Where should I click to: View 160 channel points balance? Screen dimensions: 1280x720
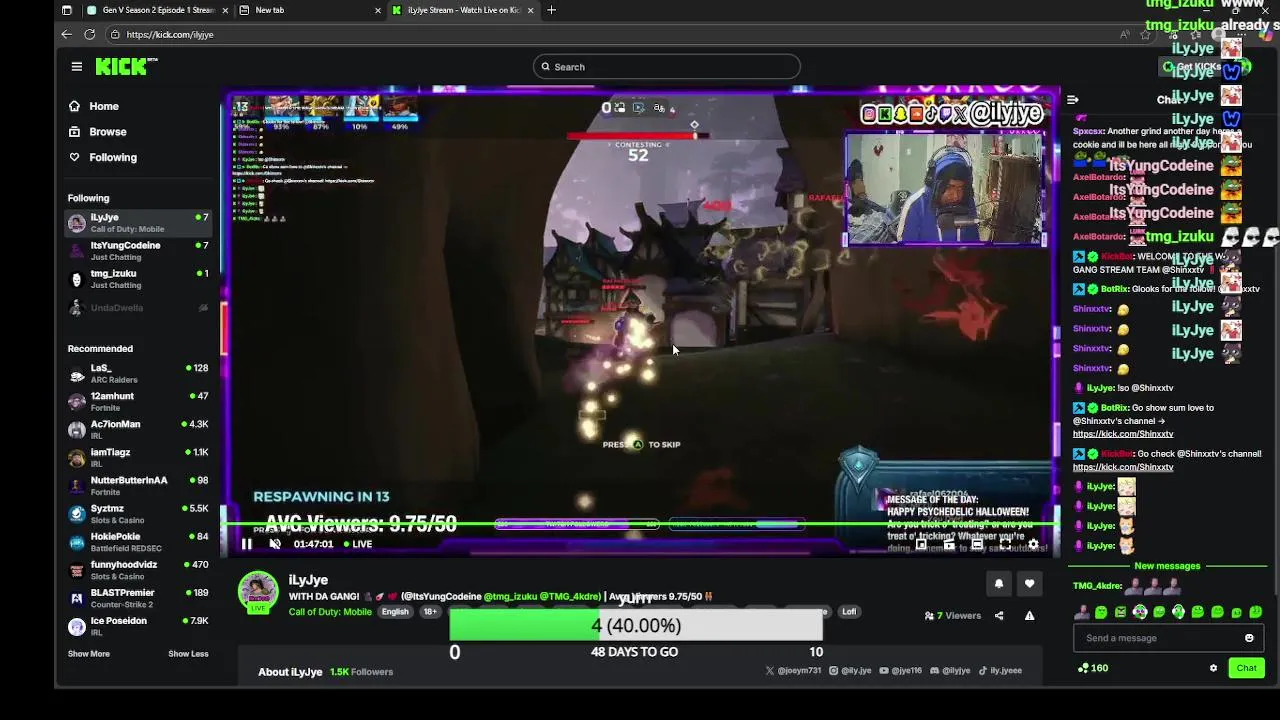click(x=1092, y=668)
